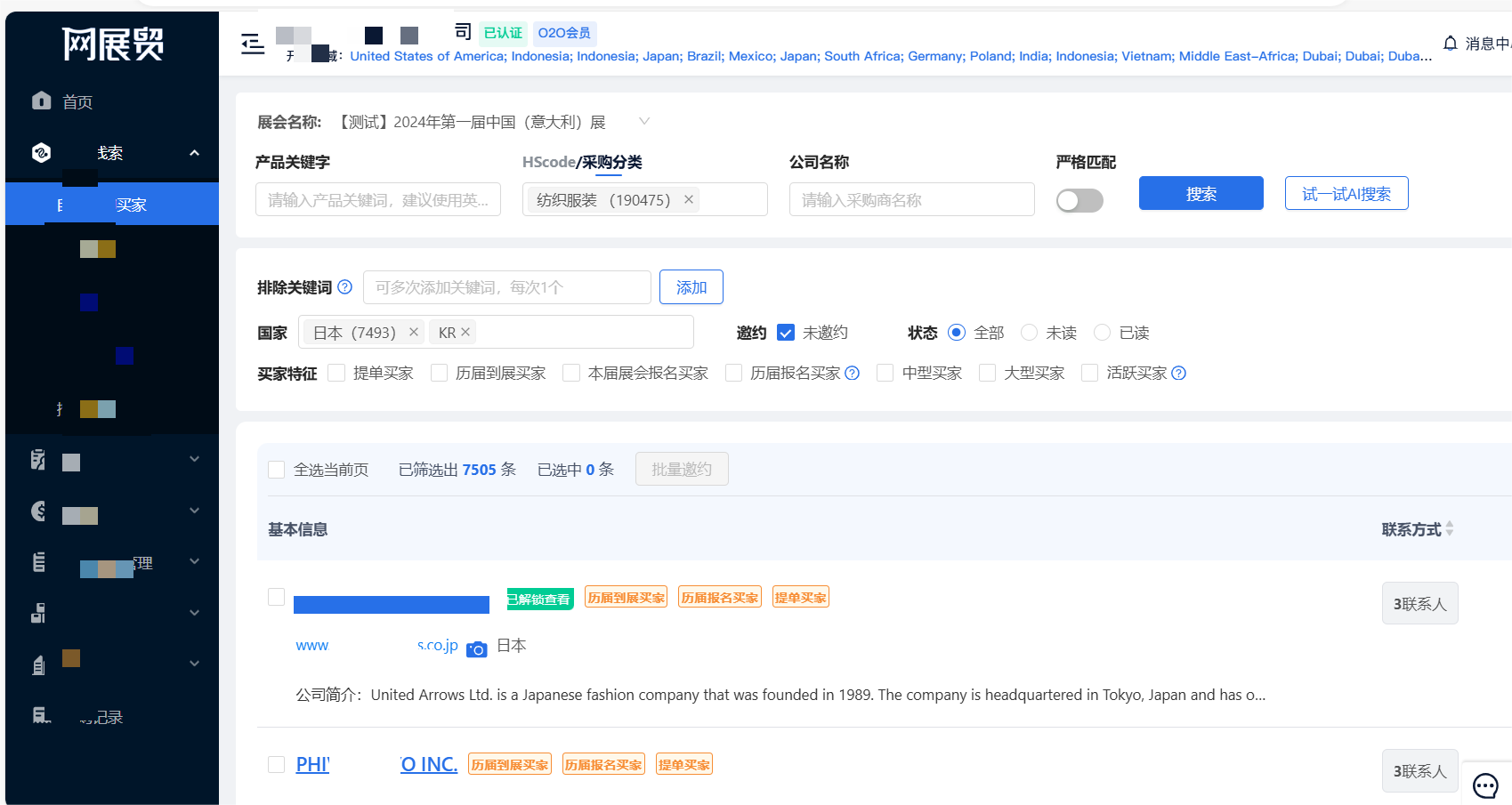The image size is (1512, 805).
Task: Collapse the sidebar with the menu fold icon
Action: pos(253,44)
